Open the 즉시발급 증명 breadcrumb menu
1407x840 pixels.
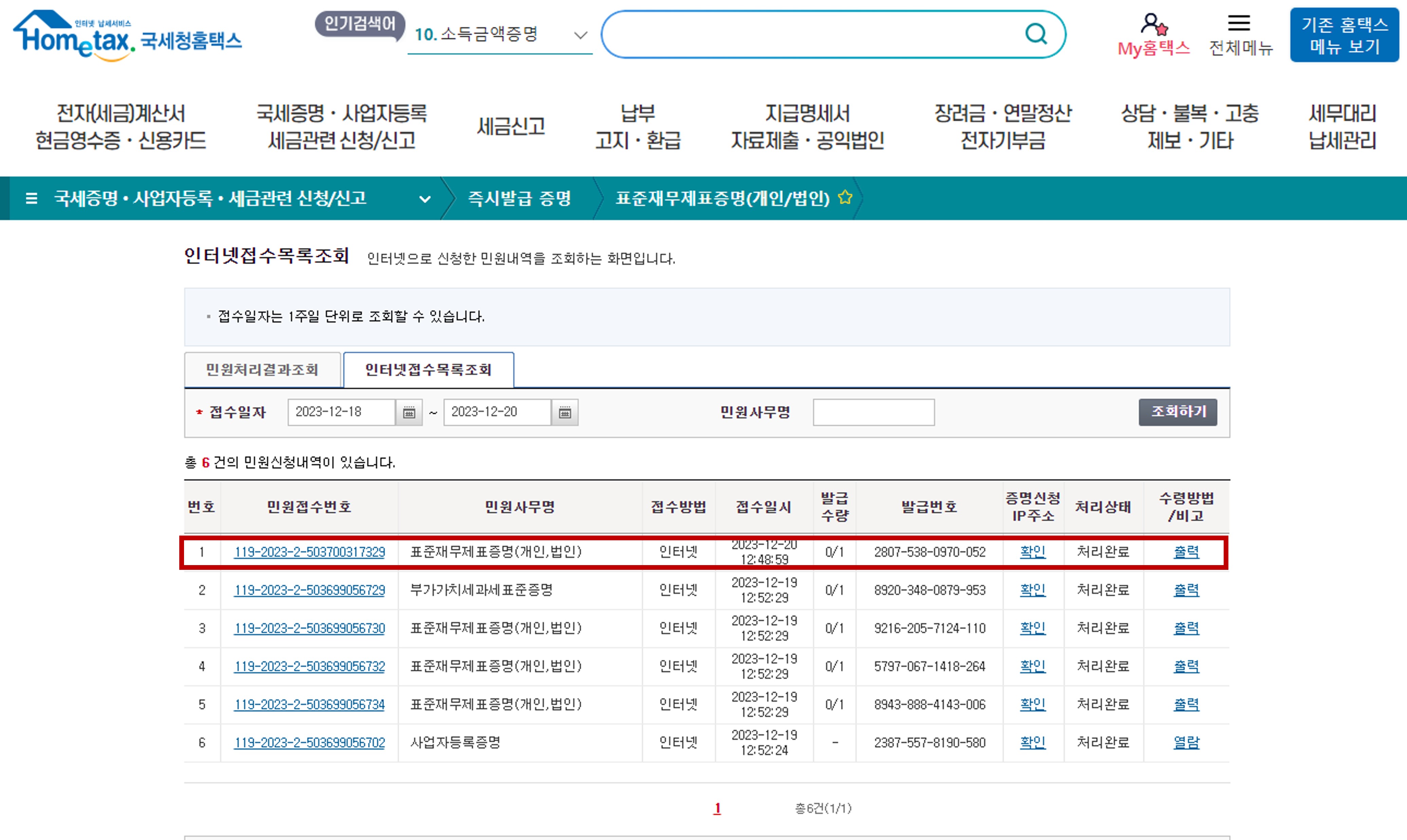(x=519, y=198)
